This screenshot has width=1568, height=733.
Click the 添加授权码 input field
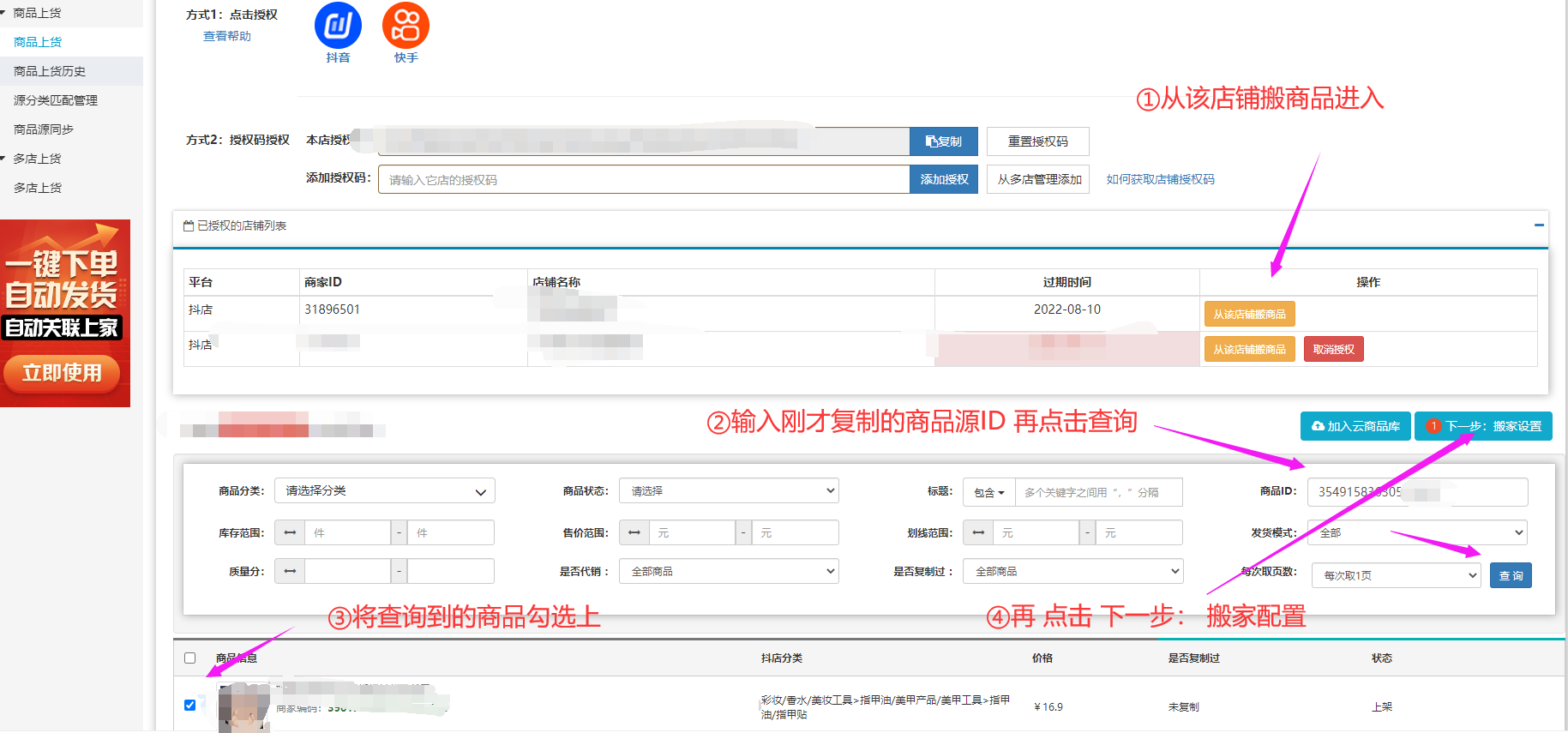point(643,179)
